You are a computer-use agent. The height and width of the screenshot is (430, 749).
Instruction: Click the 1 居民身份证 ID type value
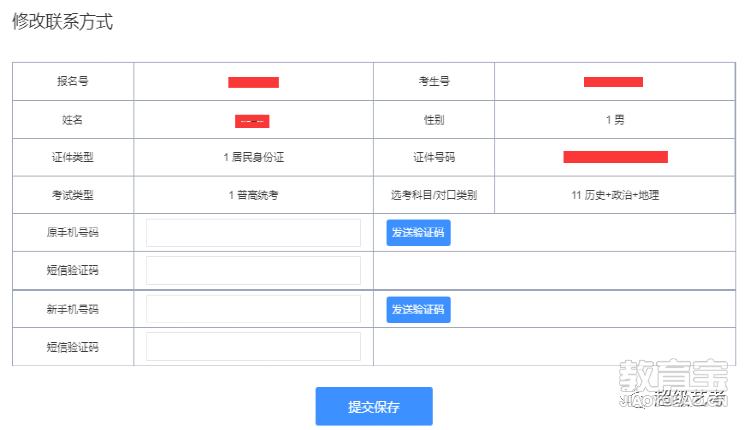(254, 157)
